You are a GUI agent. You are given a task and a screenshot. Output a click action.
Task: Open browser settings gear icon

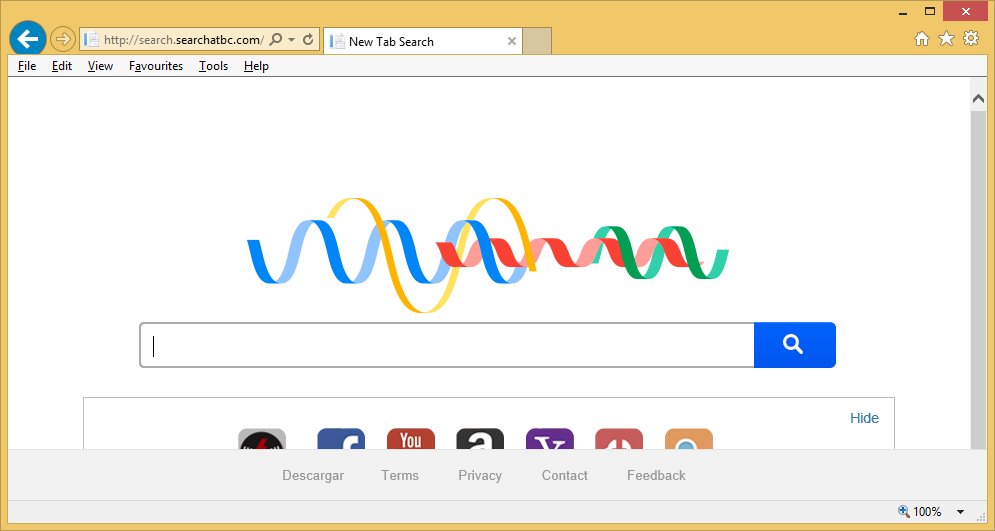point(971,39)
